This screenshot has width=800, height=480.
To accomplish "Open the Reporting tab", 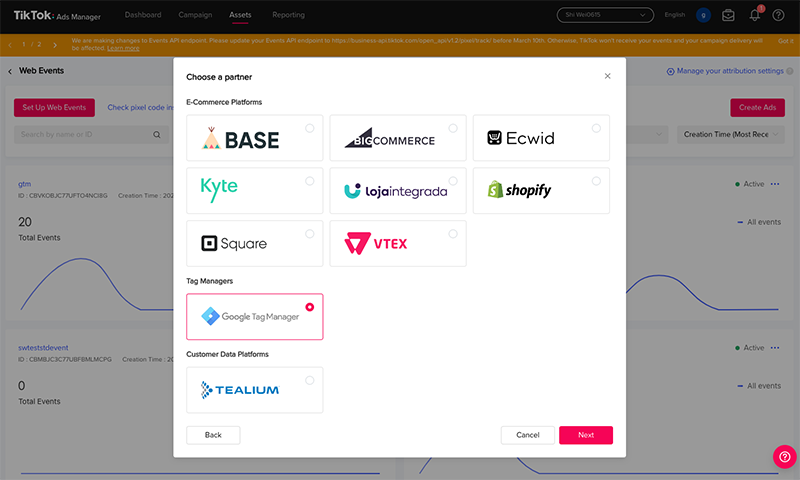I will coord(288,15).
